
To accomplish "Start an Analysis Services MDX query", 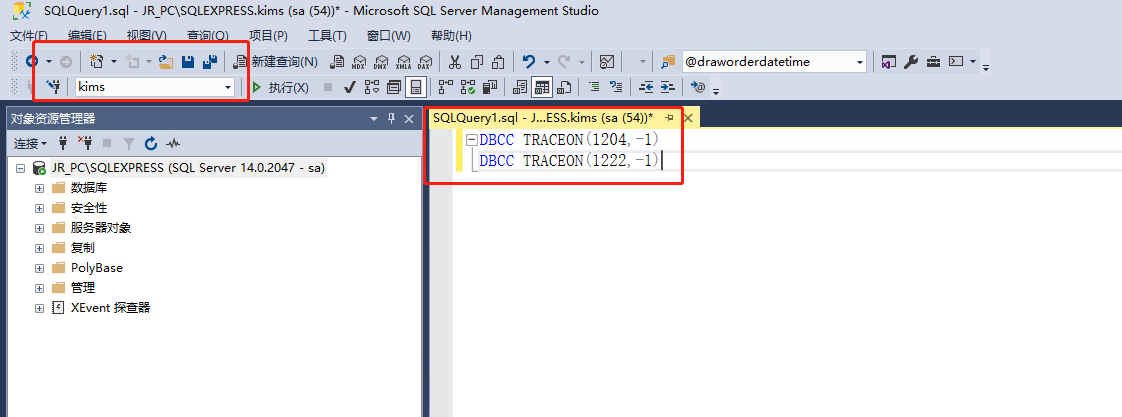I will point(358,62).
